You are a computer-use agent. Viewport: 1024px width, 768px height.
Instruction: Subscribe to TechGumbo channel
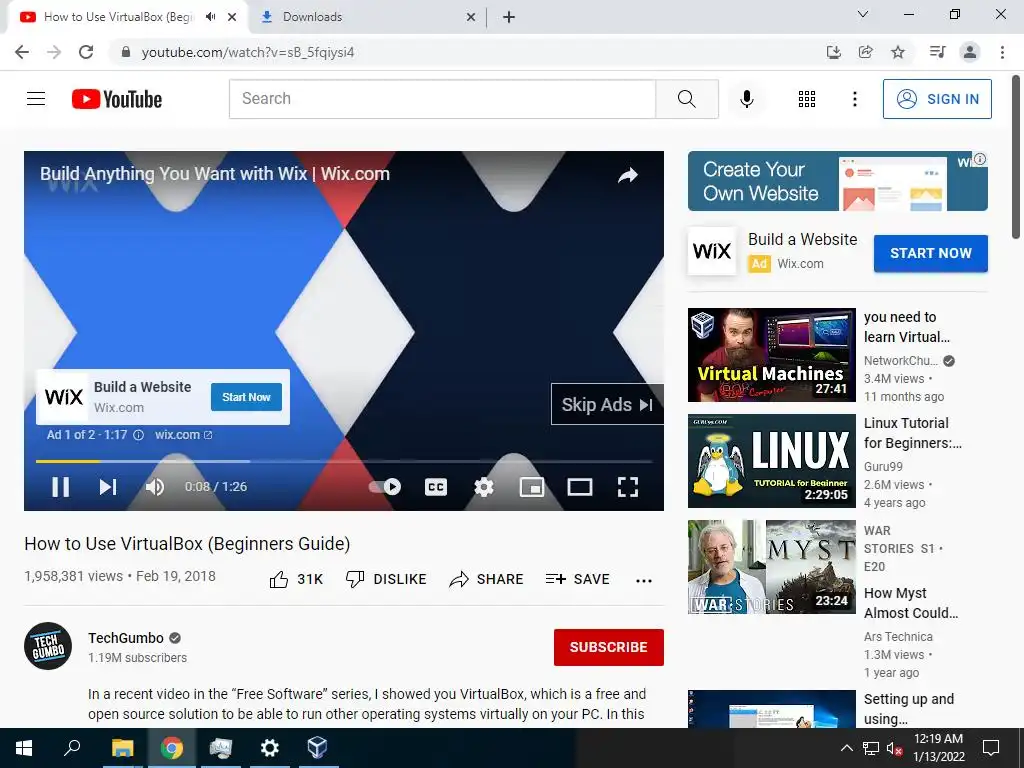609,647
